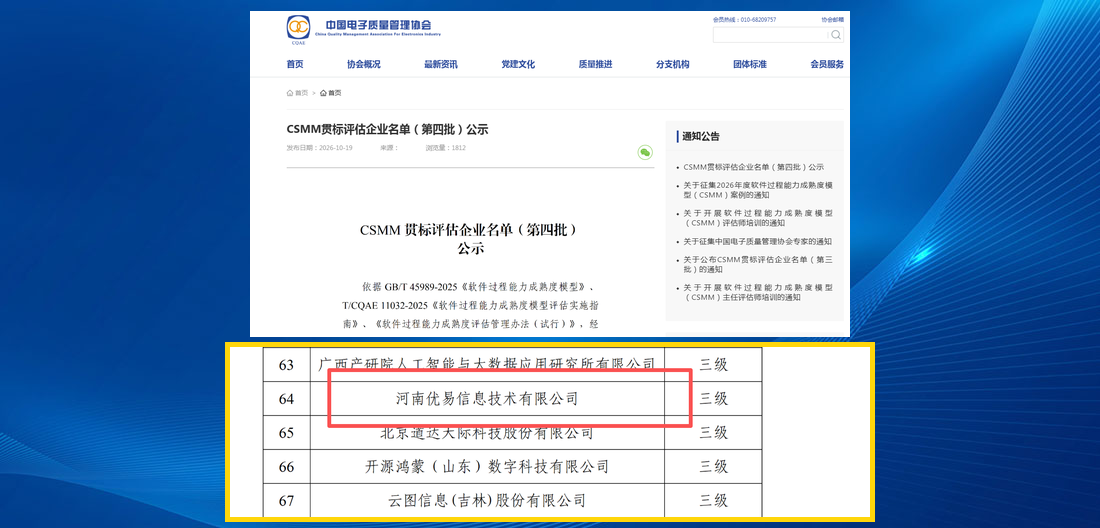
Task: Open the 首页 navigation item
Action: [x=295, y=65]
